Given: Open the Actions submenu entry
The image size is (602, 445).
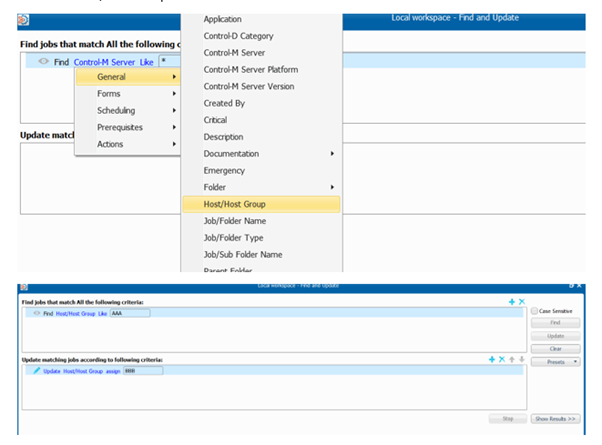Looking at the screenshot, I should [127, 144].
